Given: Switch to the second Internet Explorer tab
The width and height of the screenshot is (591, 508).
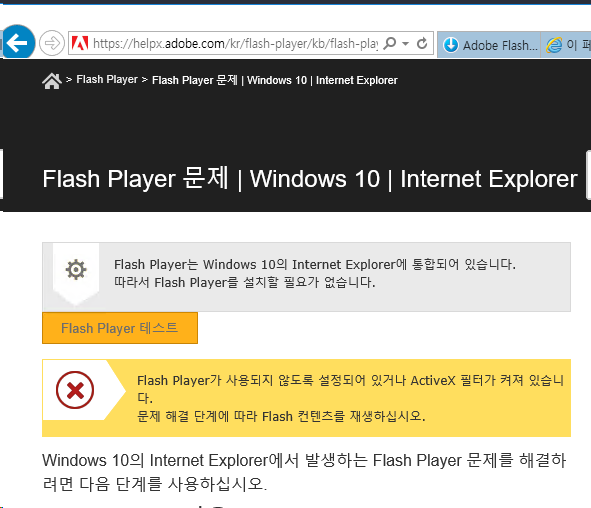Looking at the screenshot, I should point(566,45).
